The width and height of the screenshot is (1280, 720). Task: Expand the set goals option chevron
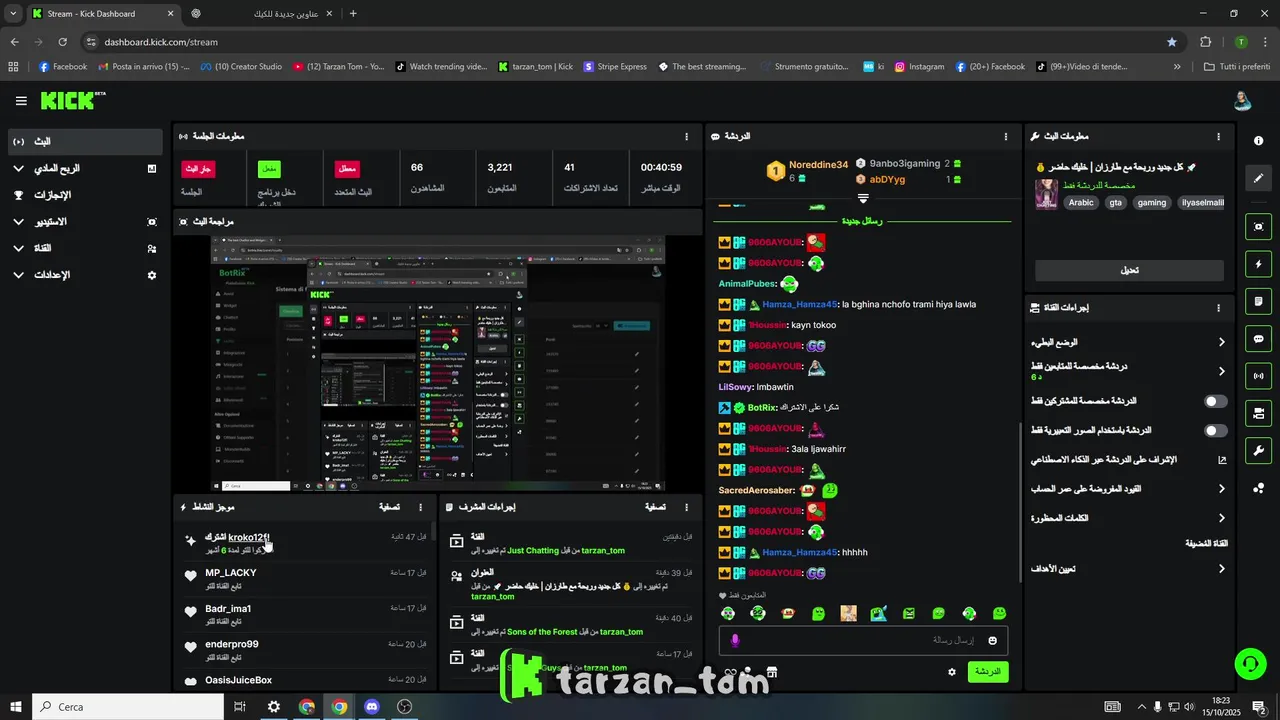point(1221,569)
